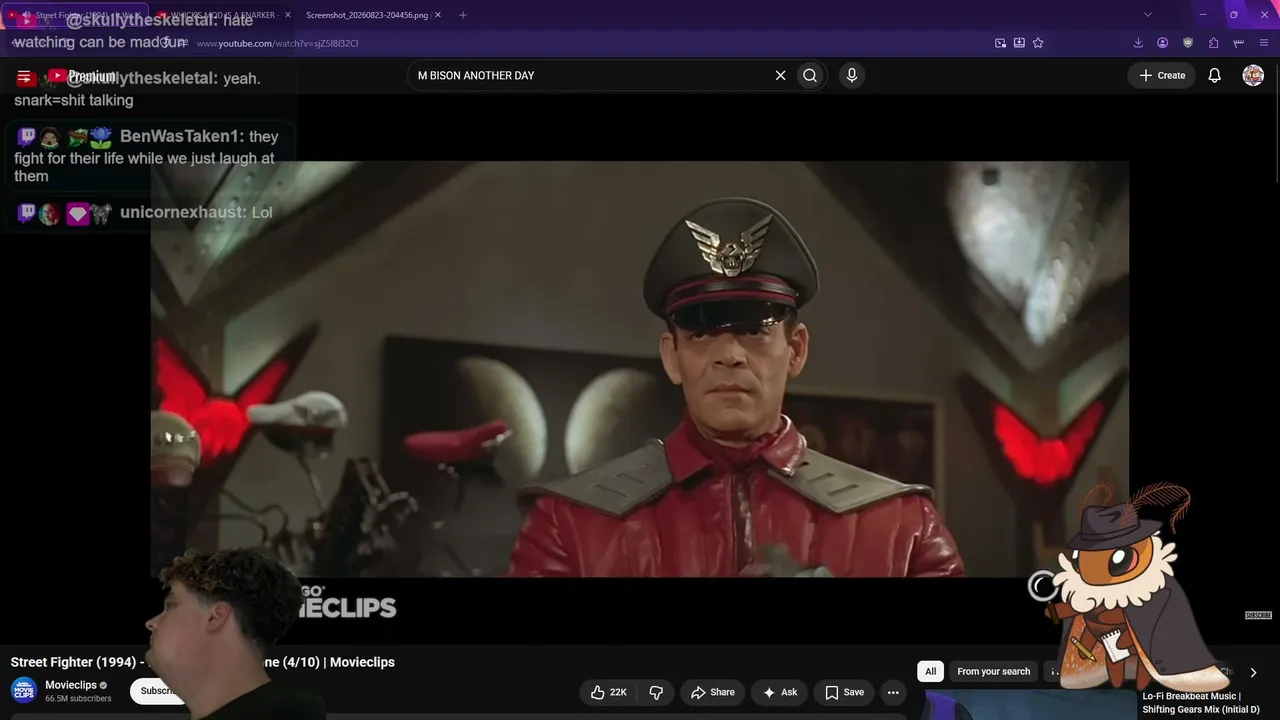Save the video to a playlist
The width and height of the screenshot is (1280, 720).
[x=845, y=692]
